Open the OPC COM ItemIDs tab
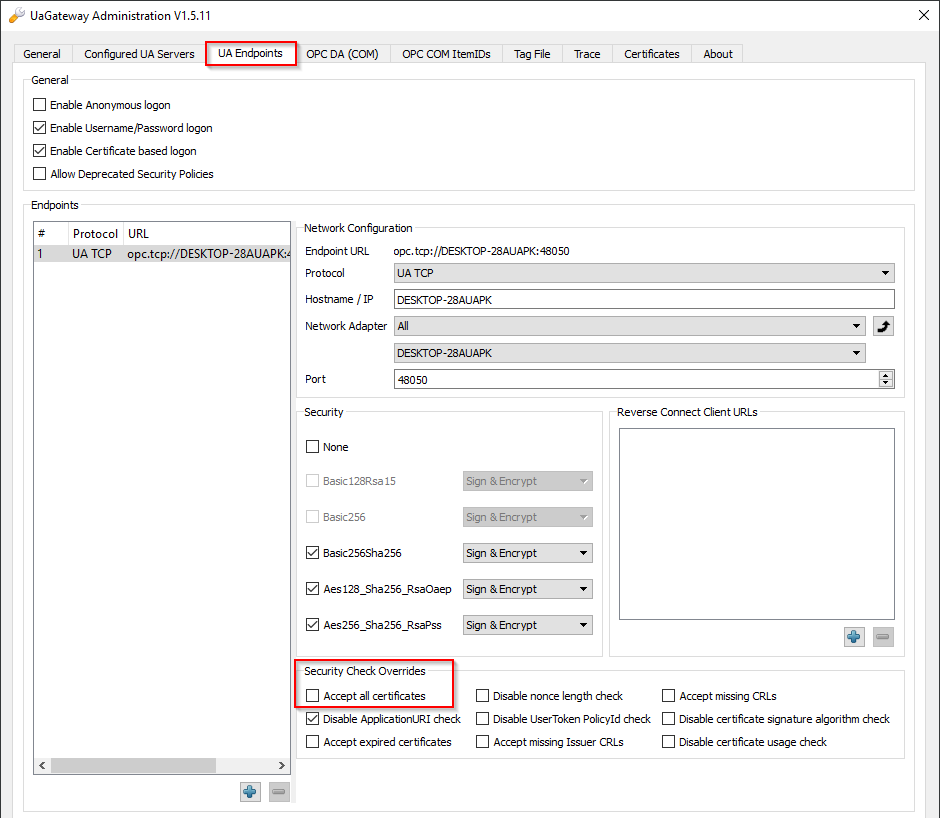The height and width of the screenshot is (818, 940). [x=446, y=54]
